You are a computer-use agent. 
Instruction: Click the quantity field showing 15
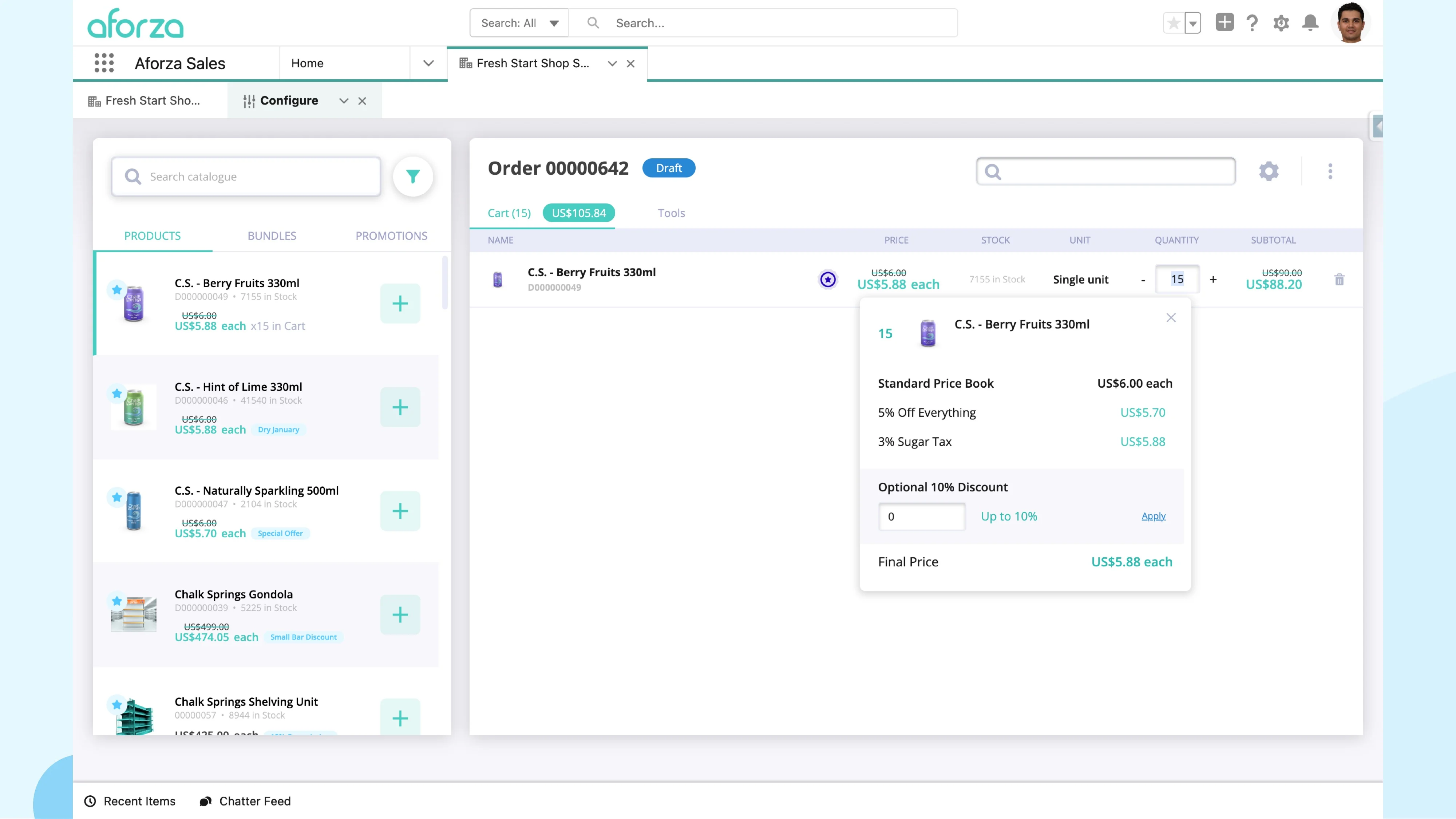click(1177, 279)
